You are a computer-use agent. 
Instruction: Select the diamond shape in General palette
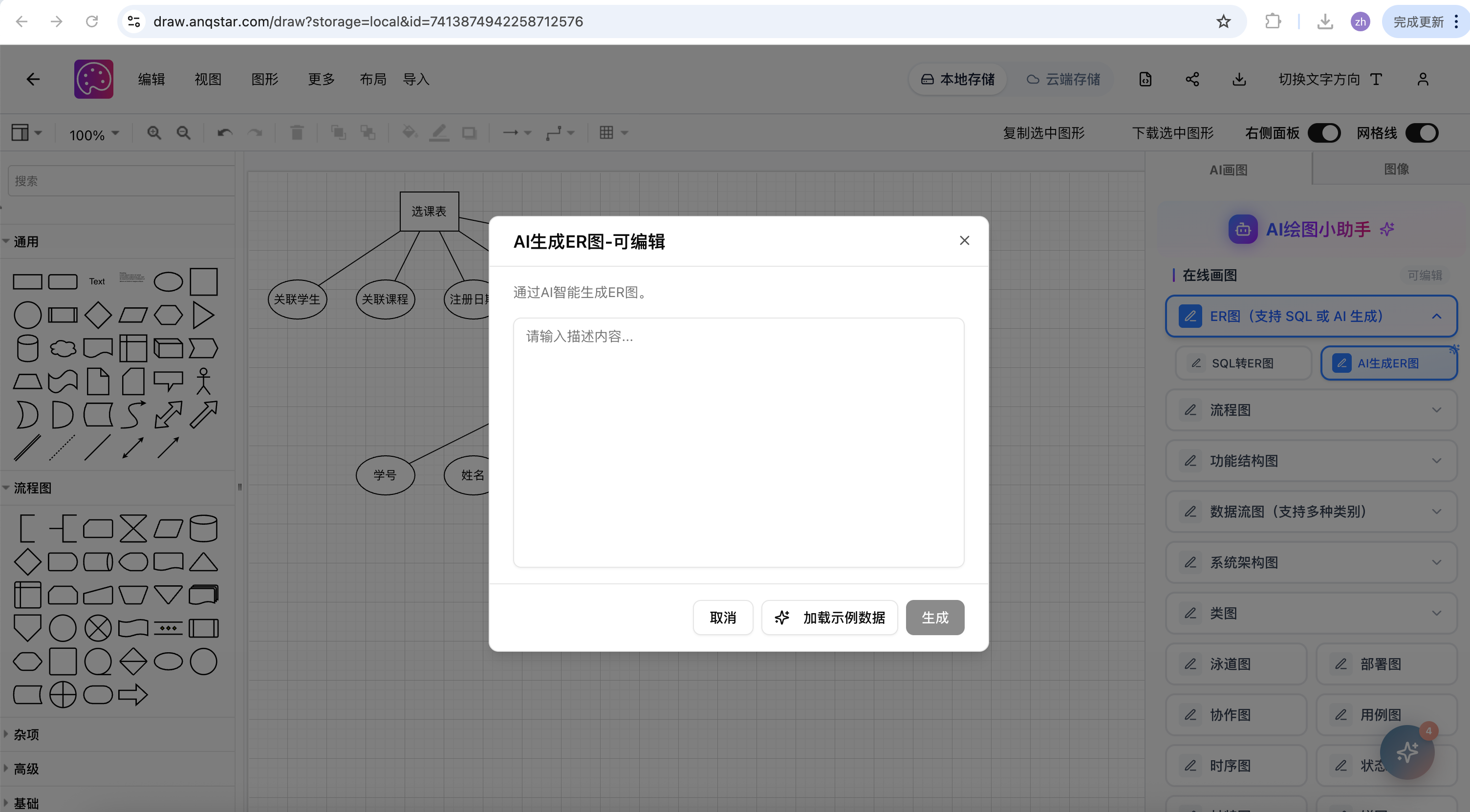pos(98,315)
